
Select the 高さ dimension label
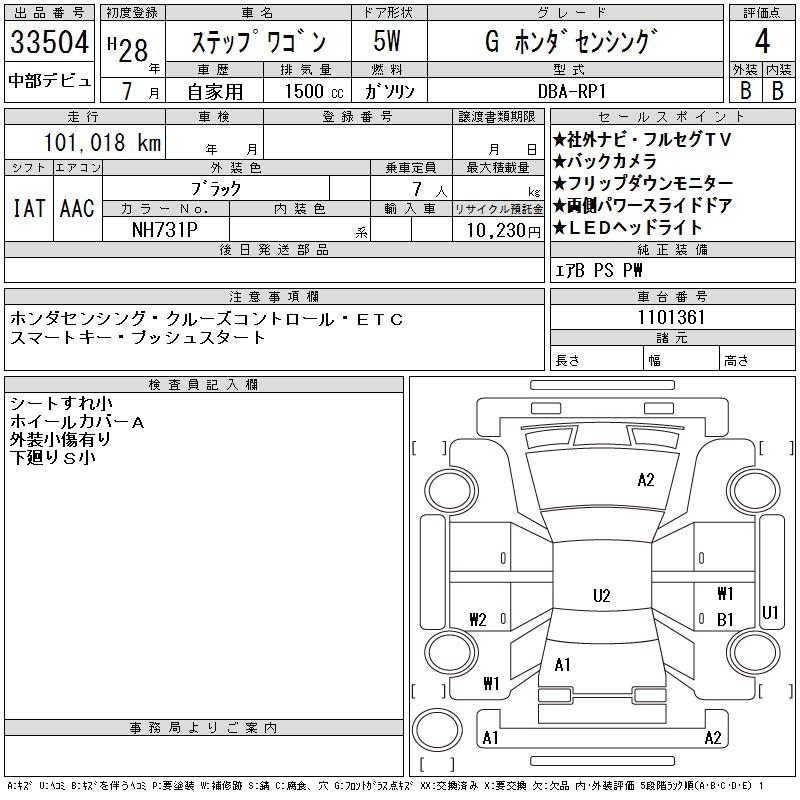[736, 361]
